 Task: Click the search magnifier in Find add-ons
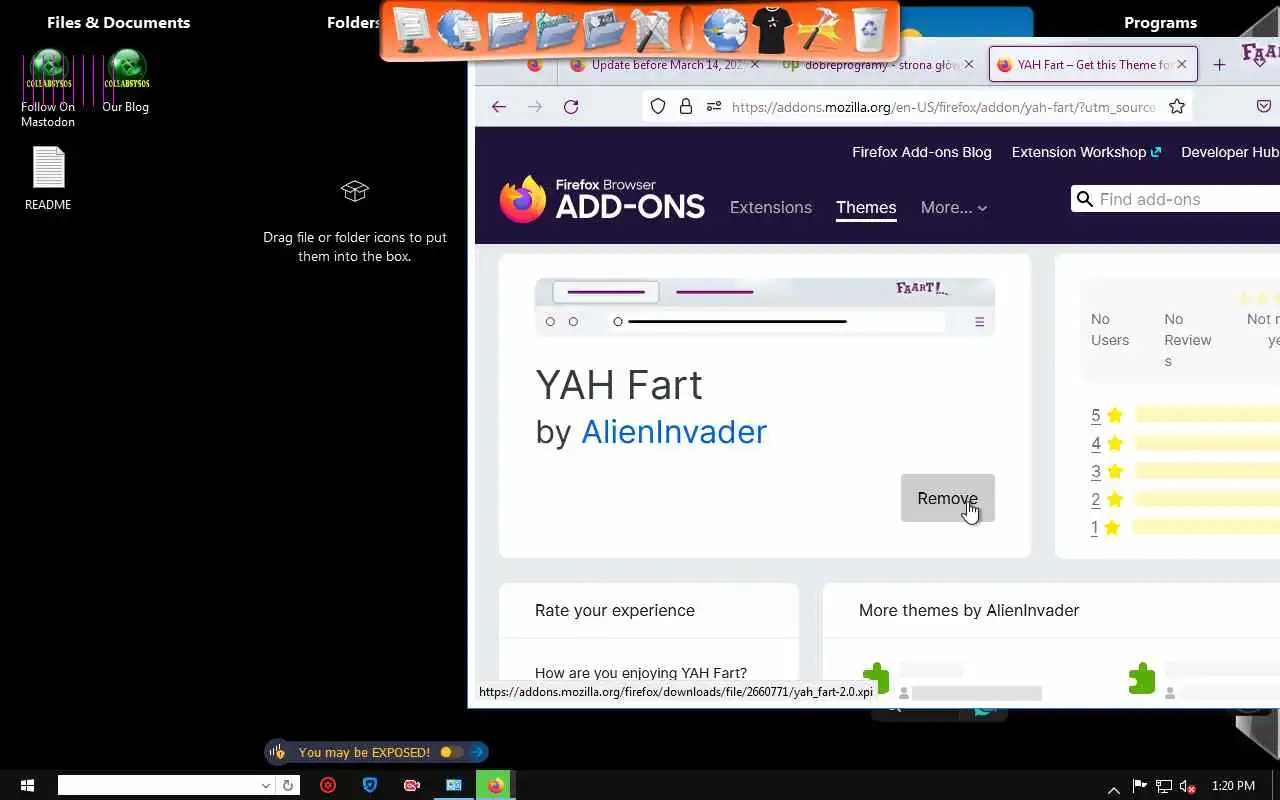(1084, 199)
